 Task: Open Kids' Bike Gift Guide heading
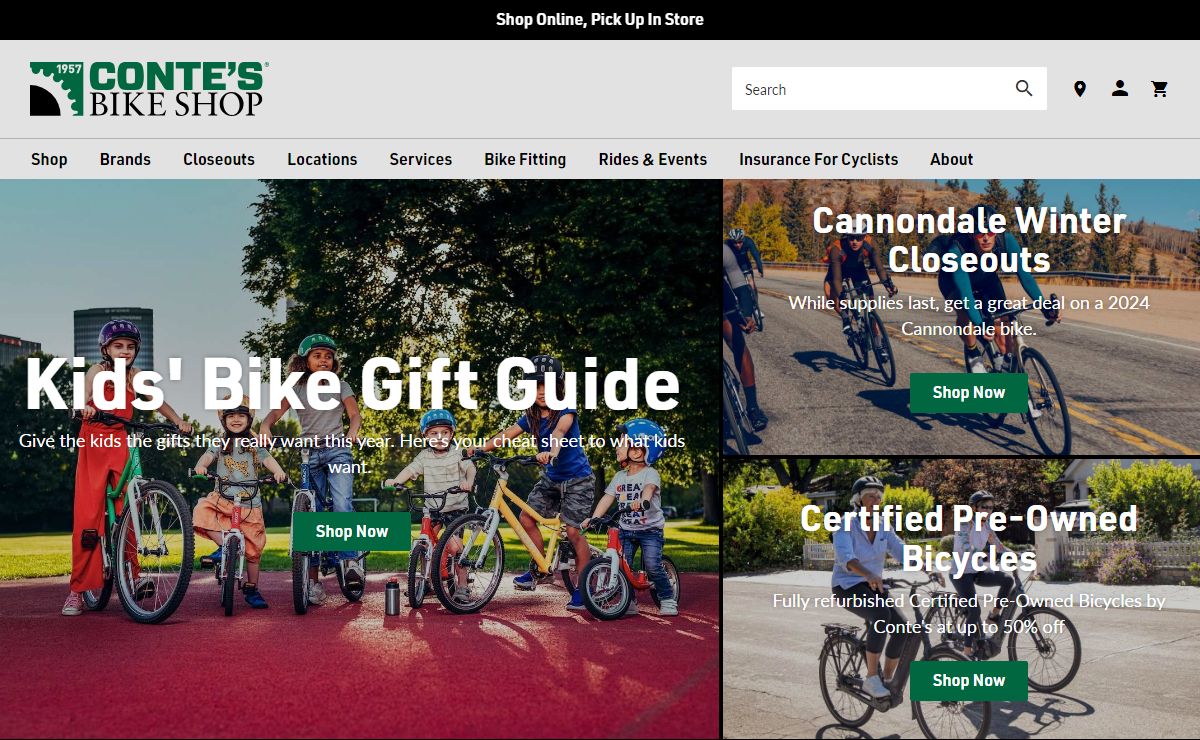coord(352,385)
